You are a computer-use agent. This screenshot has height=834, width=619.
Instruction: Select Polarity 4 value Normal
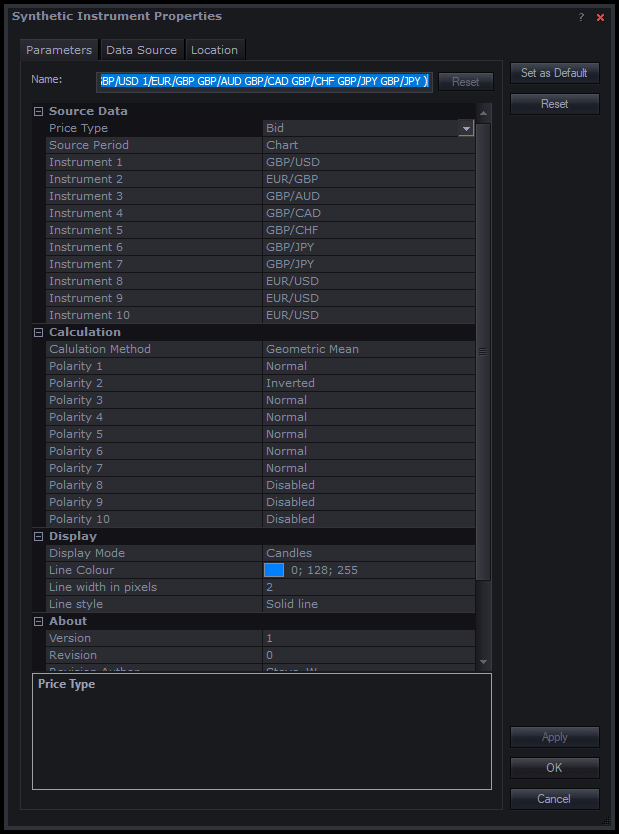point(369,418)
